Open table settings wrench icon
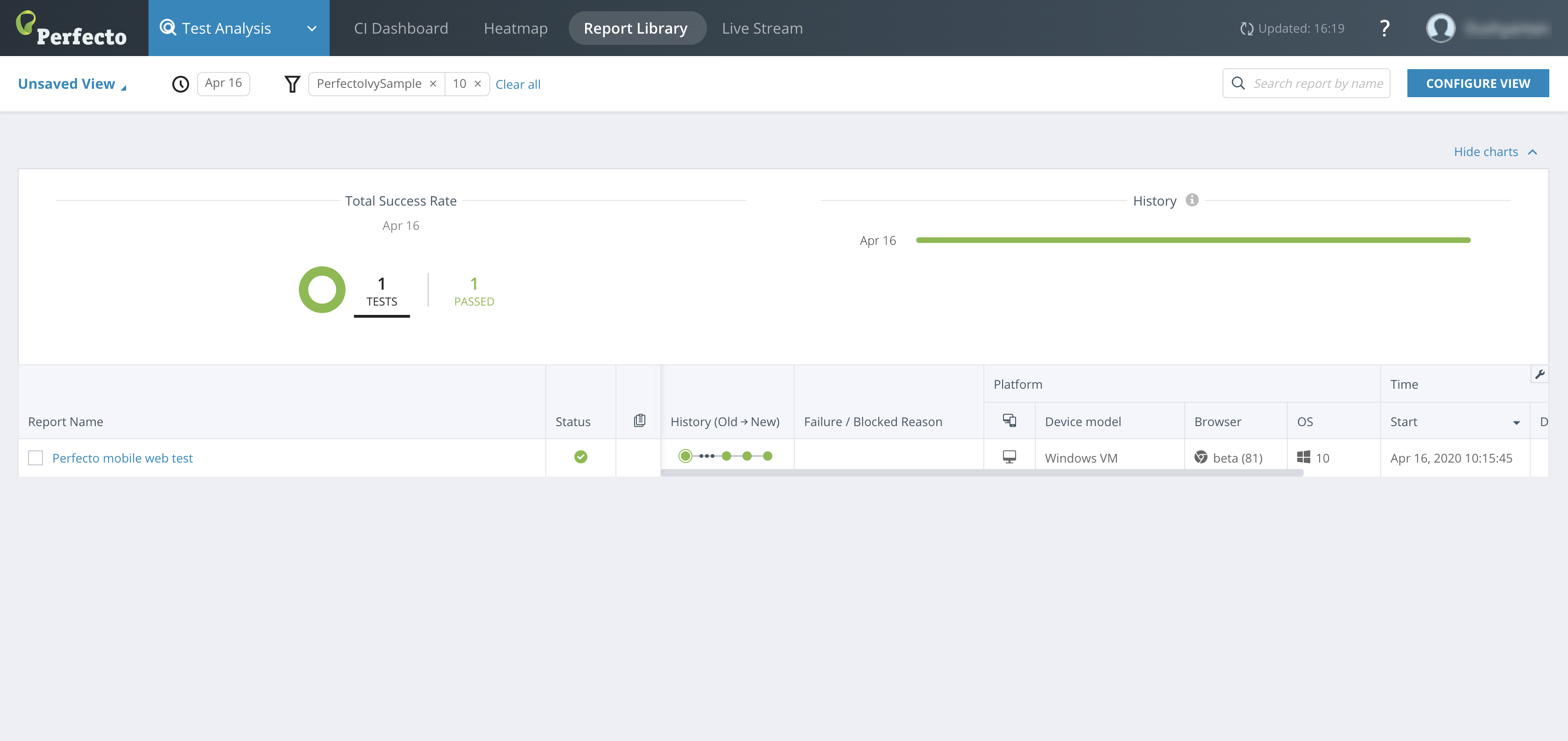 pyautogui.click(x=1540, y=374)
